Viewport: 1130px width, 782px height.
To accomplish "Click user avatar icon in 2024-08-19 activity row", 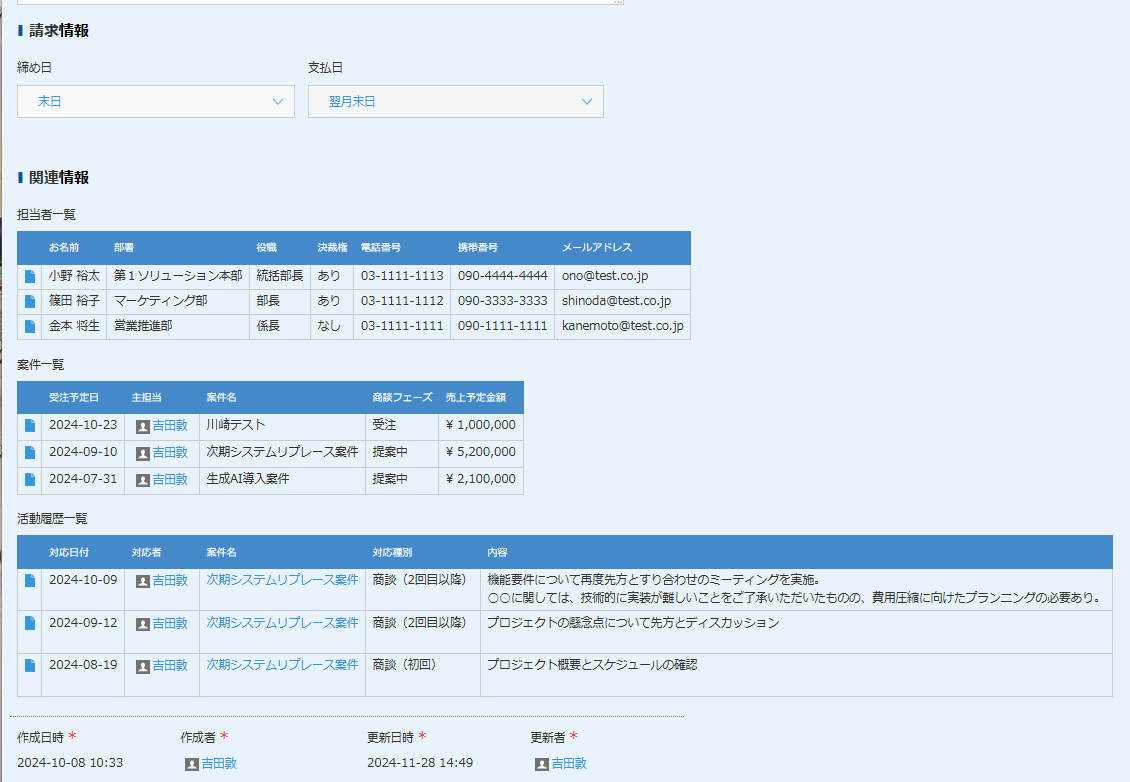I will pos(143,667).
